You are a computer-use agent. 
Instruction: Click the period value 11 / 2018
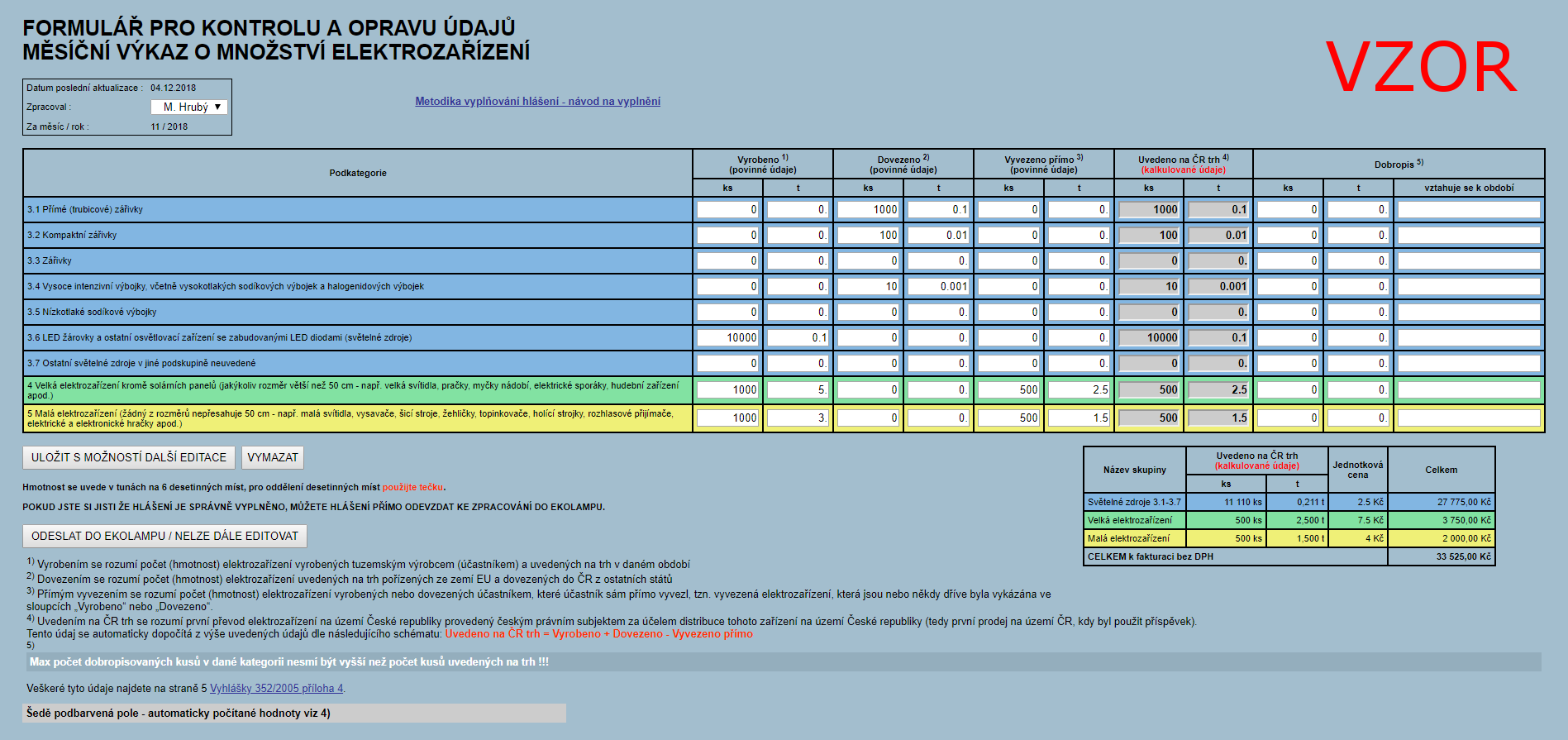point(169,127)
